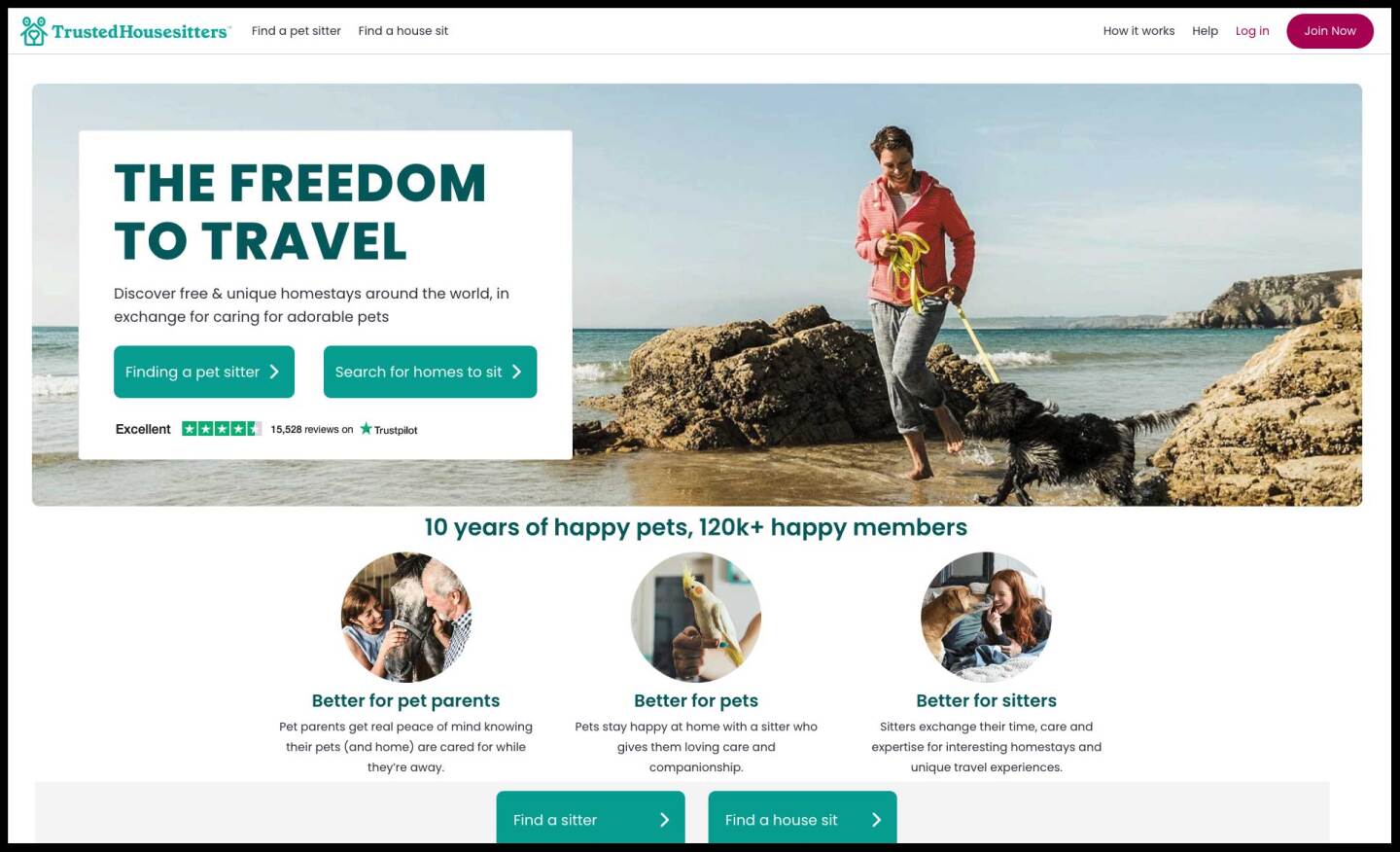Image resolution: width=1400 pixels, height=852 pixels.
Task: Click chevron arrow on Finding a pet sitter
Action: click(x=274, y=372)
